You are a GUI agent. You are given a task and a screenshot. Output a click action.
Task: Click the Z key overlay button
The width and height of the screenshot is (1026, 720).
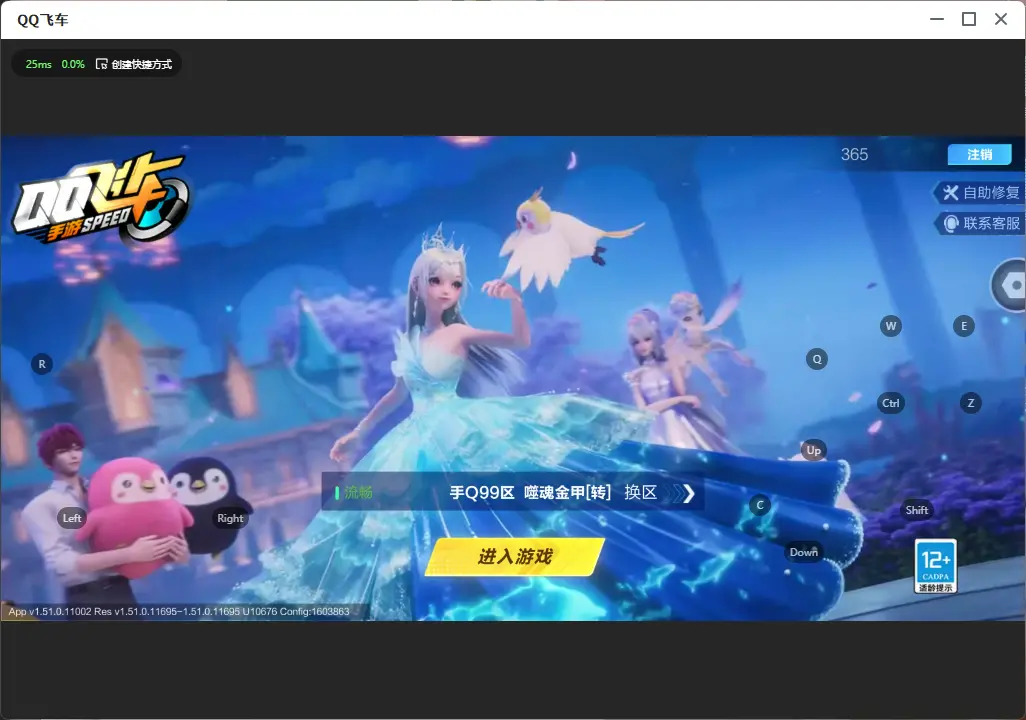click(x=970, y=403)
